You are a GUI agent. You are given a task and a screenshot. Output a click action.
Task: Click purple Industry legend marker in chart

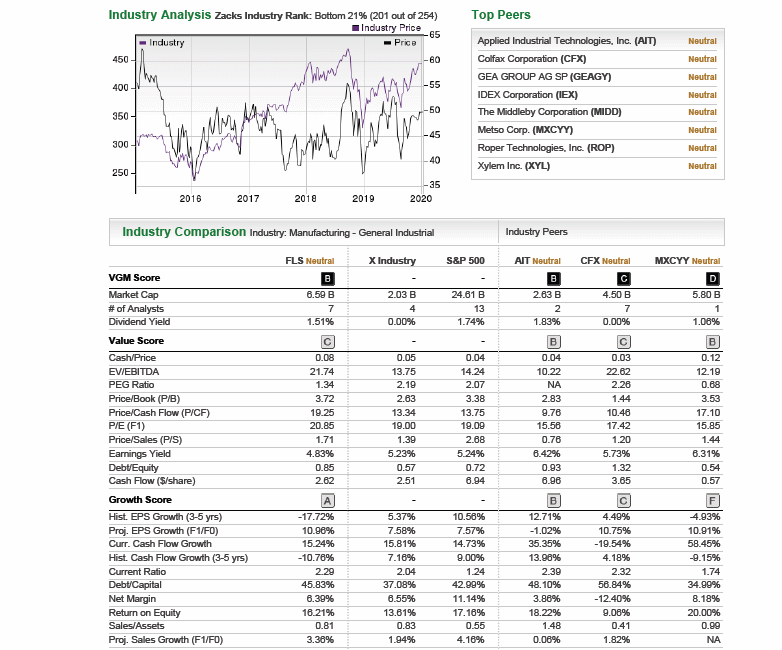(x=143, y=43)
